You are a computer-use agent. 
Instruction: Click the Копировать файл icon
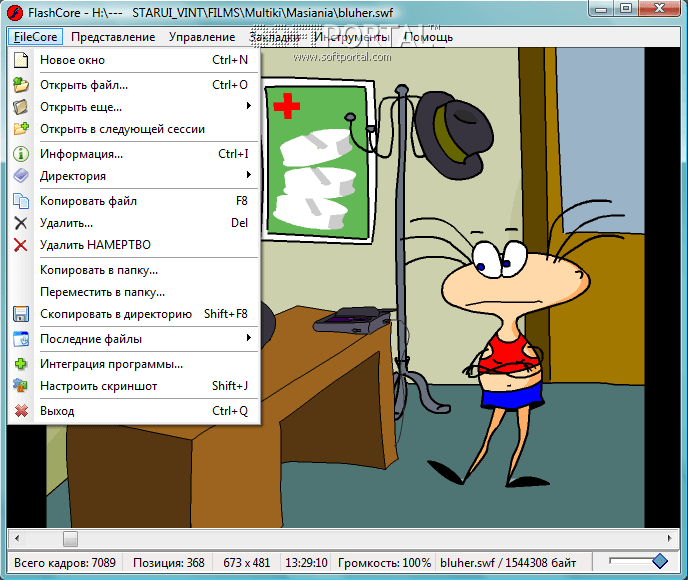coord(21,201)
